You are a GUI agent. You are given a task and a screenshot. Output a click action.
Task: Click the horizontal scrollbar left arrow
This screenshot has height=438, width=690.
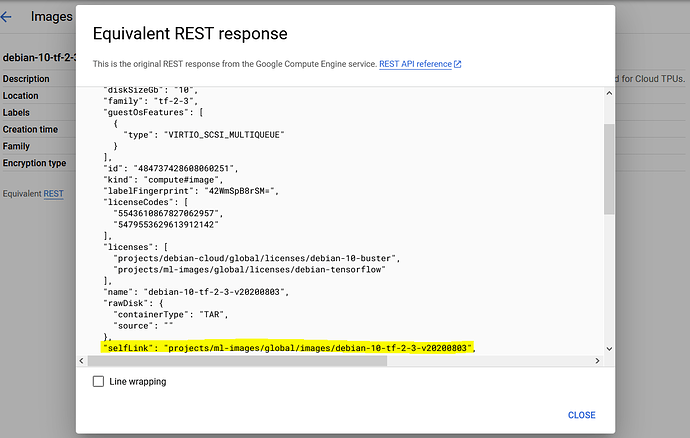[81, 361]
